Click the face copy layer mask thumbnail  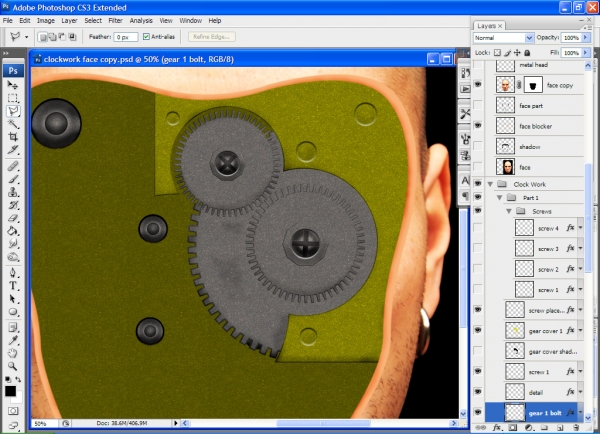click(x=533, y=85)
